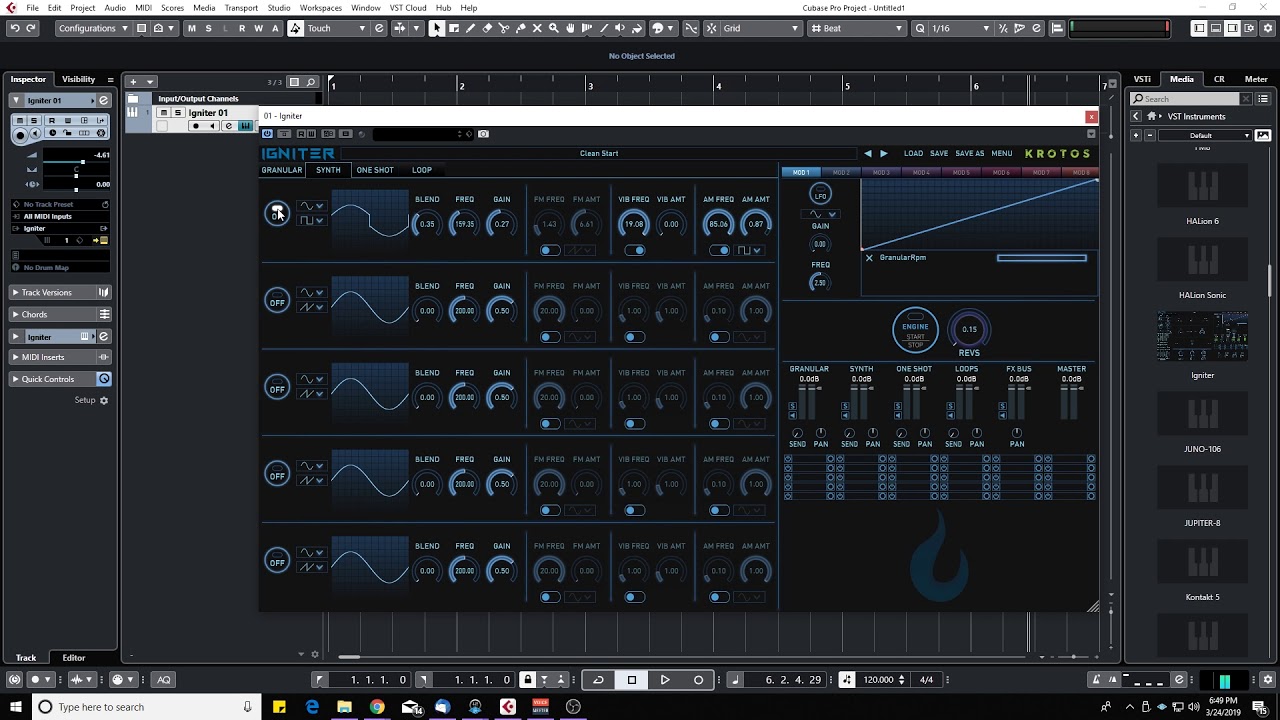Image resolution: width=1280 pixels, height=720 pixels.
Task: Click the Record button in transport bar
Action: [698, 680]
